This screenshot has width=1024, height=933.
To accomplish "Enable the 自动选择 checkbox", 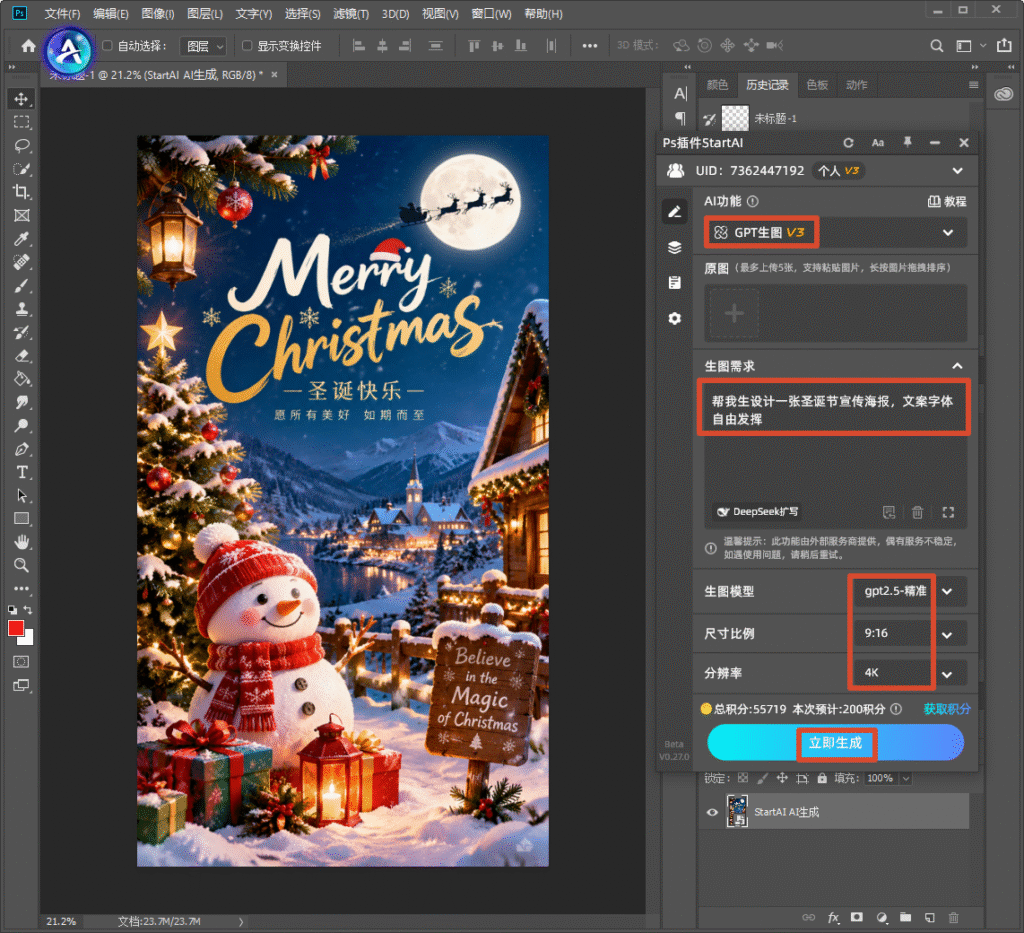I will pos(107,46).
